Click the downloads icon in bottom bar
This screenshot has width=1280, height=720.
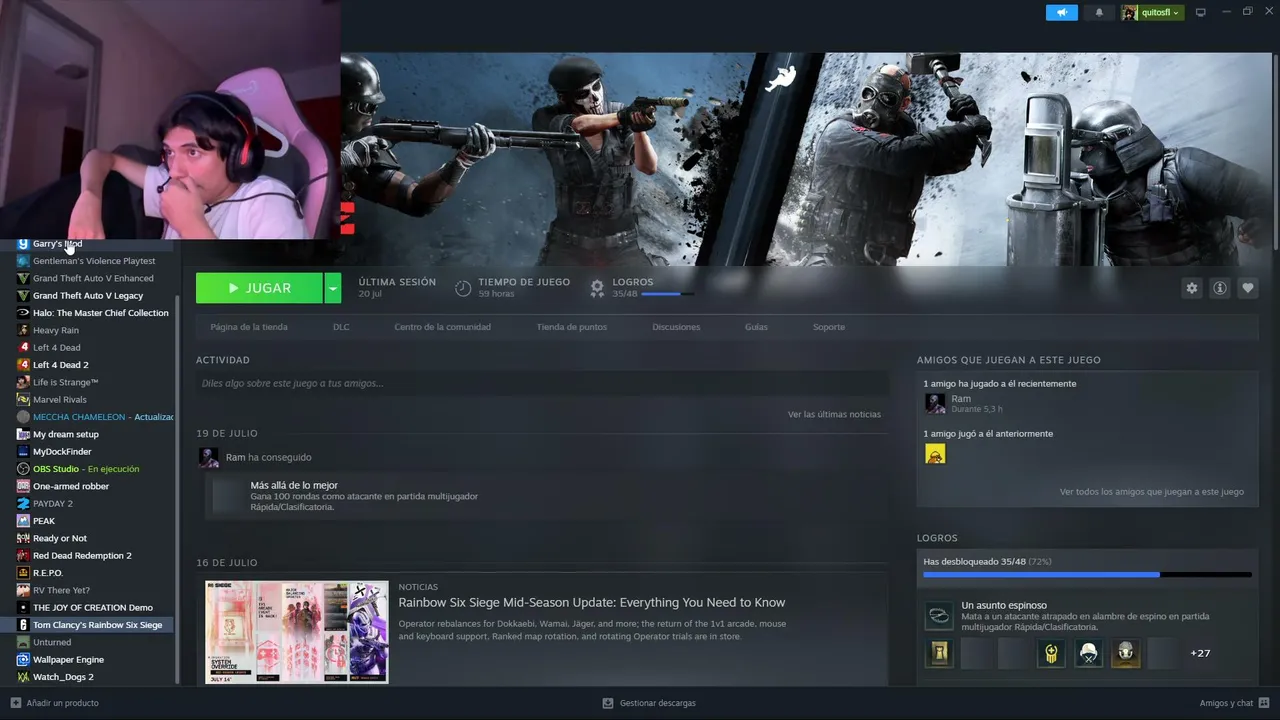(608, 703)
